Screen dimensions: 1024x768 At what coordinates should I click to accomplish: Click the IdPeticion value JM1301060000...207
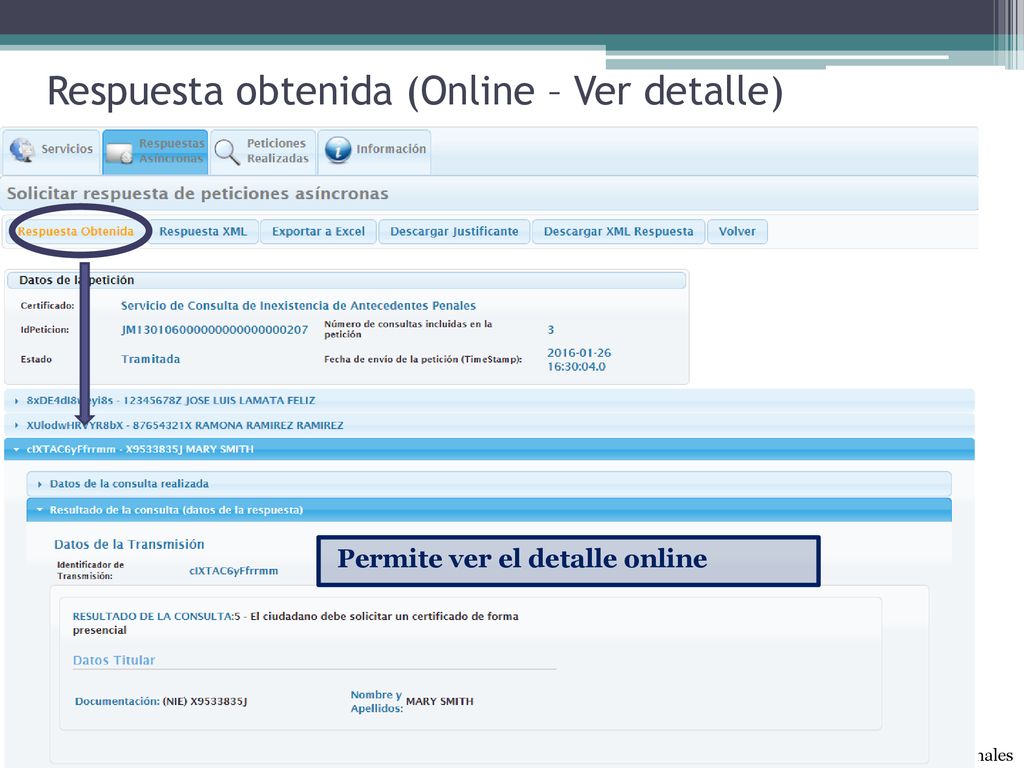point(215,330)
